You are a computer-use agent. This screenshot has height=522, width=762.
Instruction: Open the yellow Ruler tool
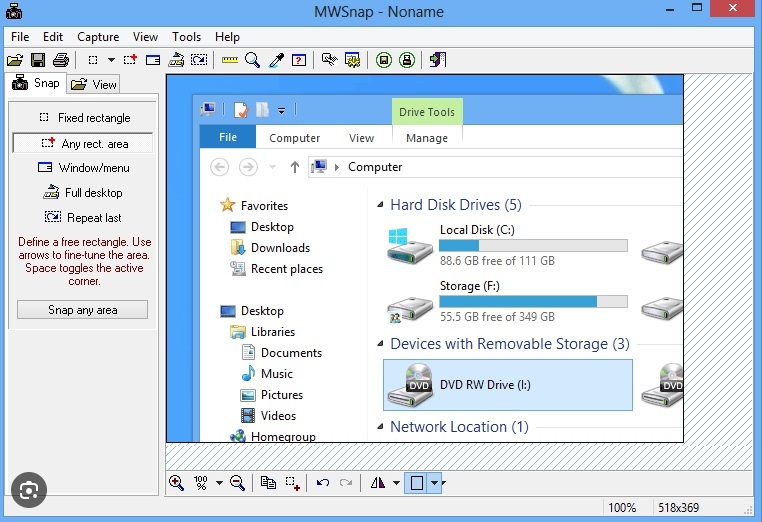(229, 60)
